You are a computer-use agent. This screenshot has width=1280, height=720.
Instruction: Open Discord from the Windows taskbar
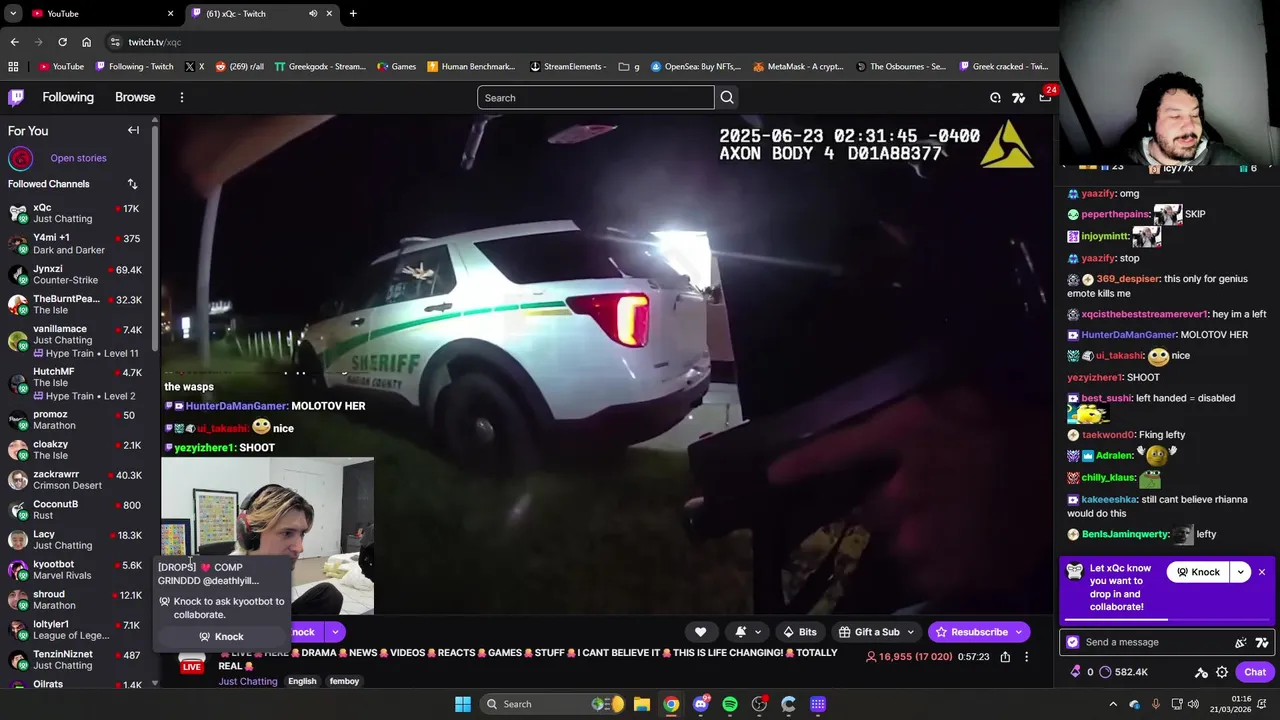701,704
